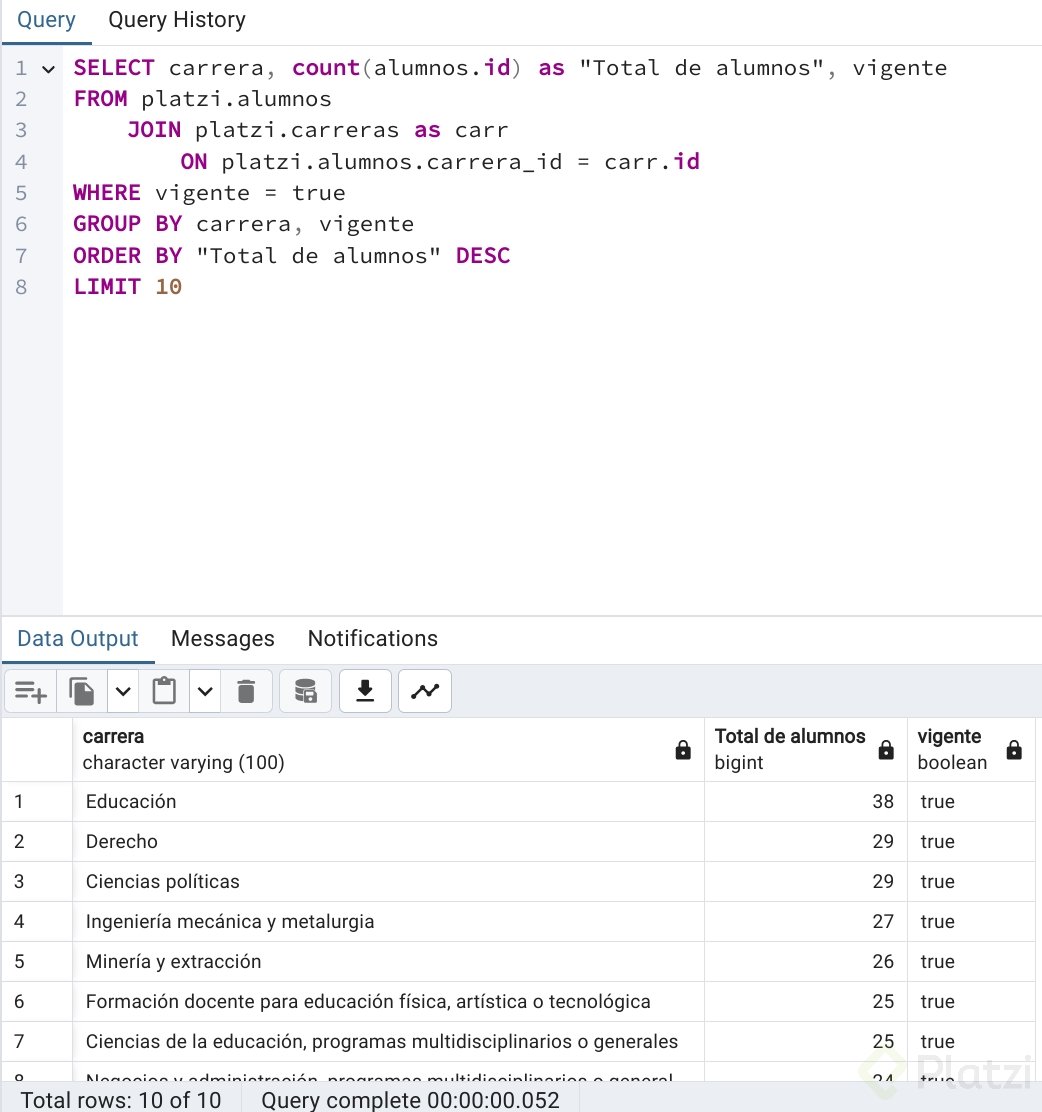
Task: Open the Messages tab
Action: coord(223,638)
